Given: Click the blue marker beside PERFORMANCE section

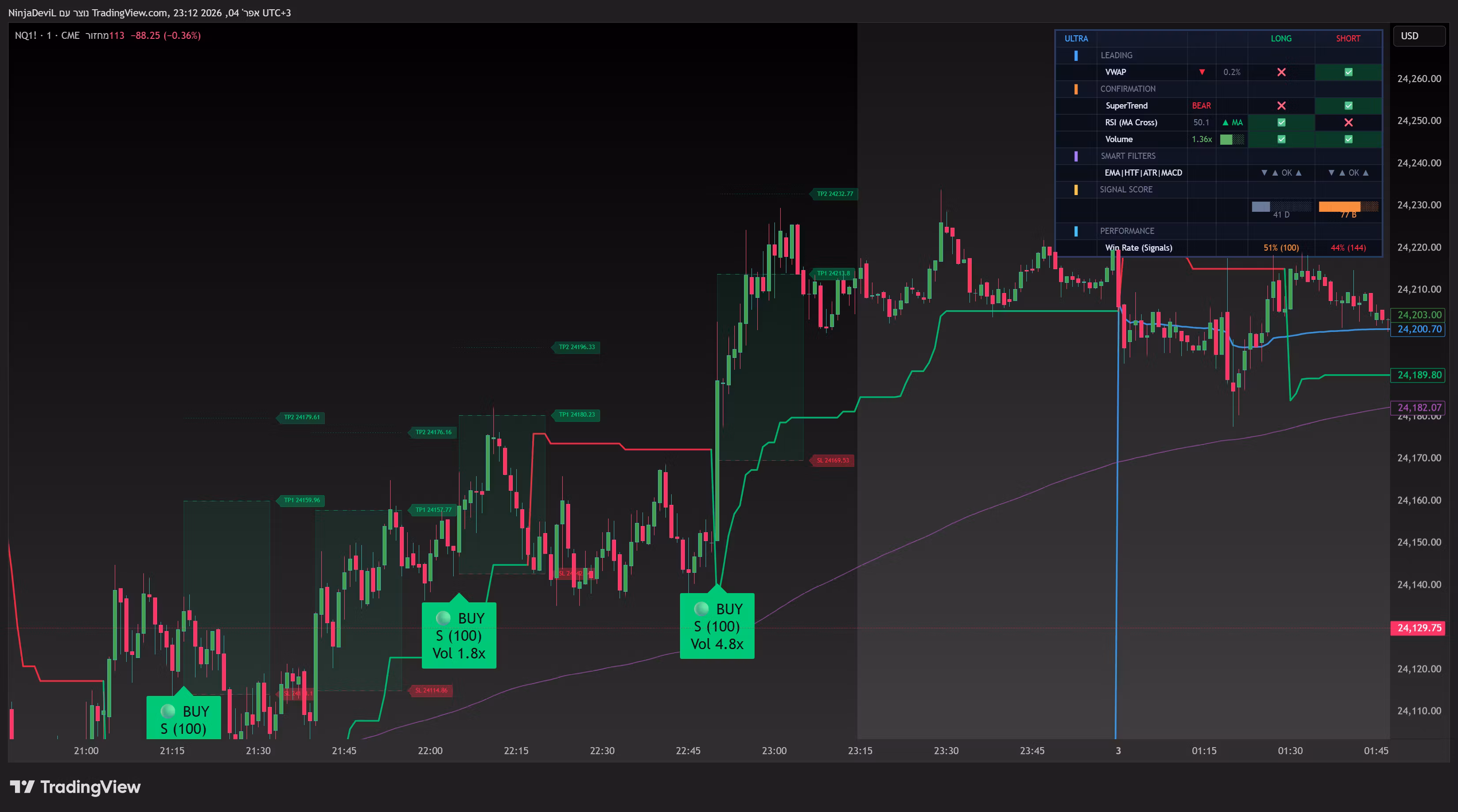Looking at the screenshot, I should tap(1076, 231).
